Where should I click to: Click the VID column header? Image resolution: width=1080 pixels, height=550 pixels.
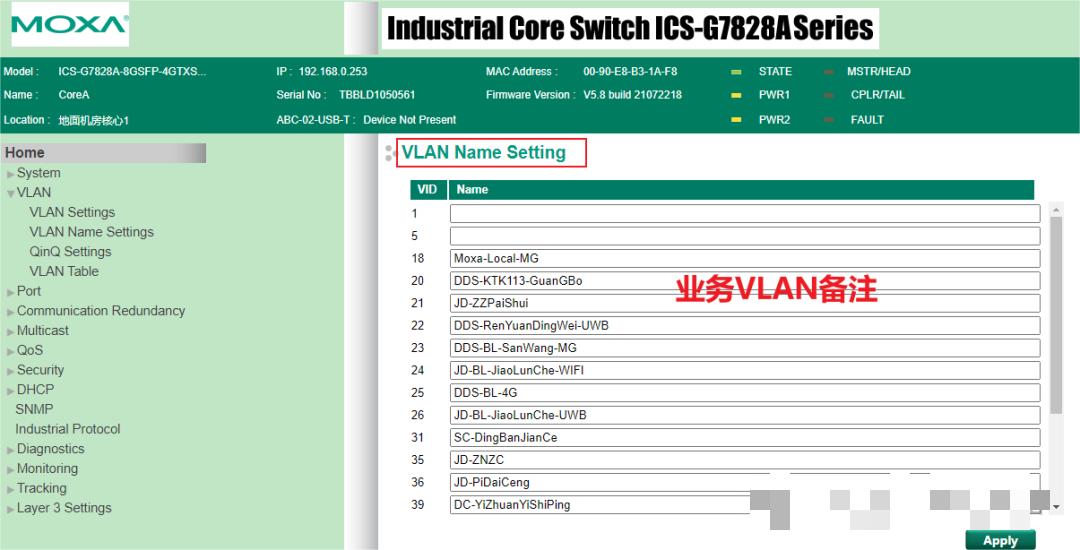pyautogui.click(x=428, y=190)
